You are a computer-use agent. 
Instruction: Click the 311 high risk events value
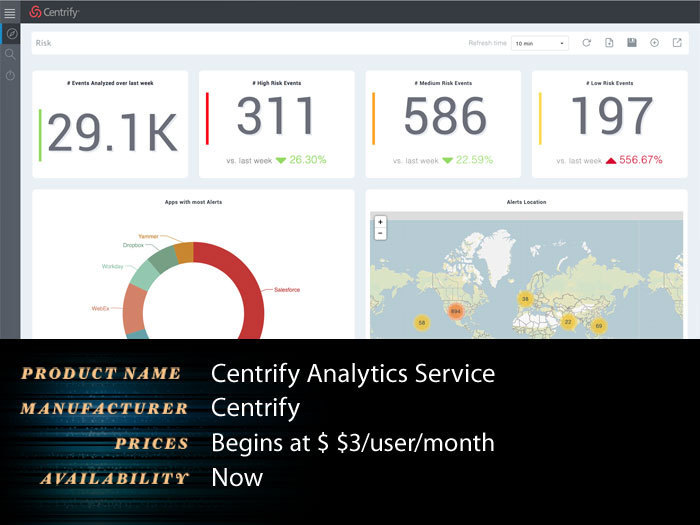pos(276,116)
